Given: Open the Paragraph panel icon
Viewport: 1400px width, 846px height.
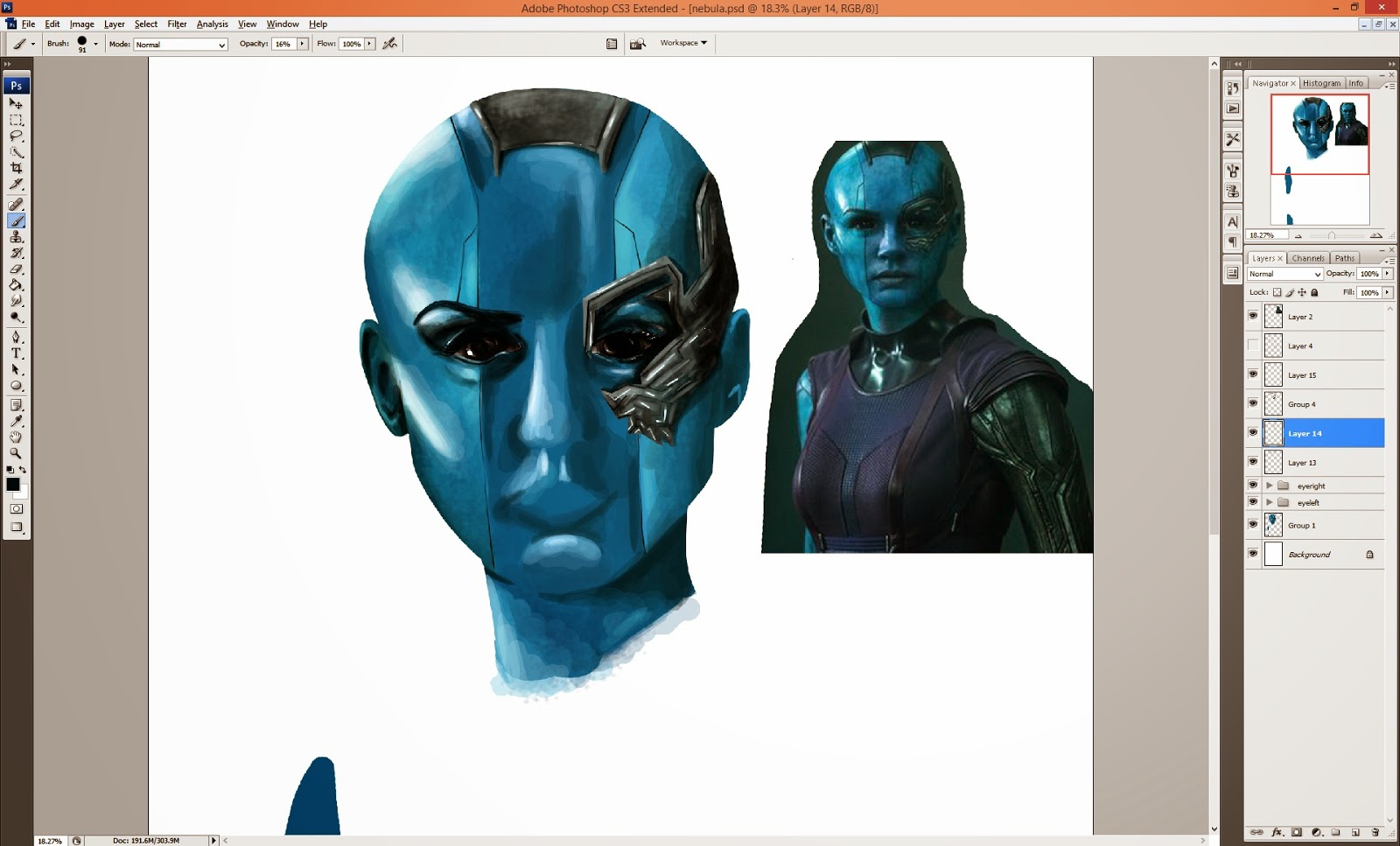Looking at the screenshot, I should click(x=1233, y=241).
